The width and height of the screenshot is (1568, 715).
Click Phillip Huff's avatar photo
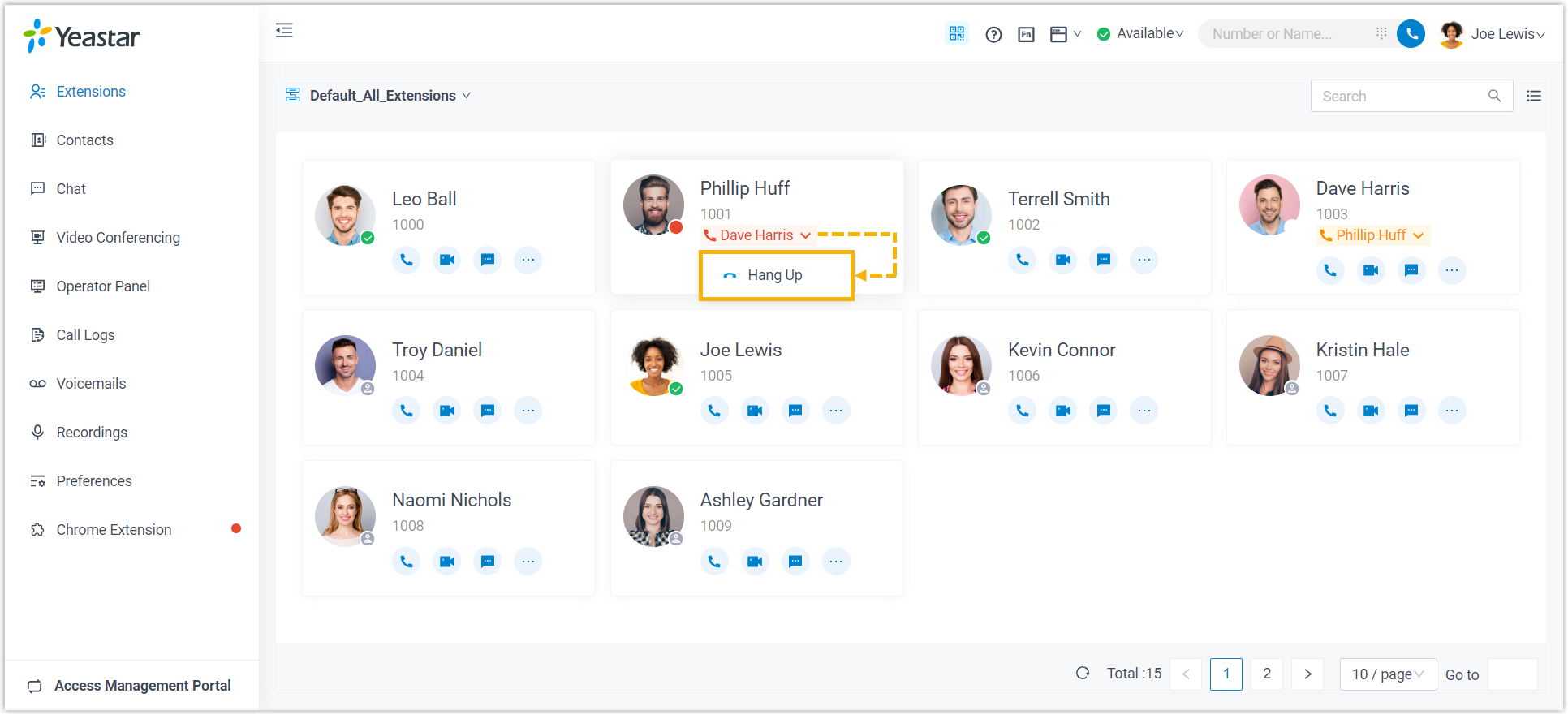coord(653,205)
